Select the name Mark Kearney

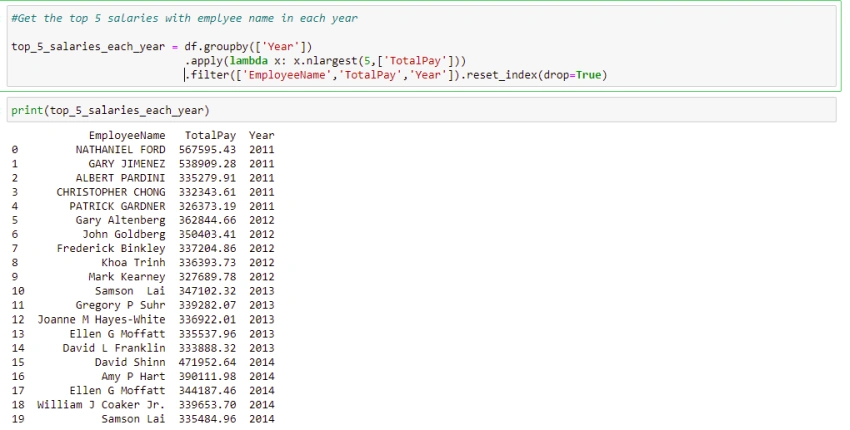pyautogui.click(x=127, y=277)
